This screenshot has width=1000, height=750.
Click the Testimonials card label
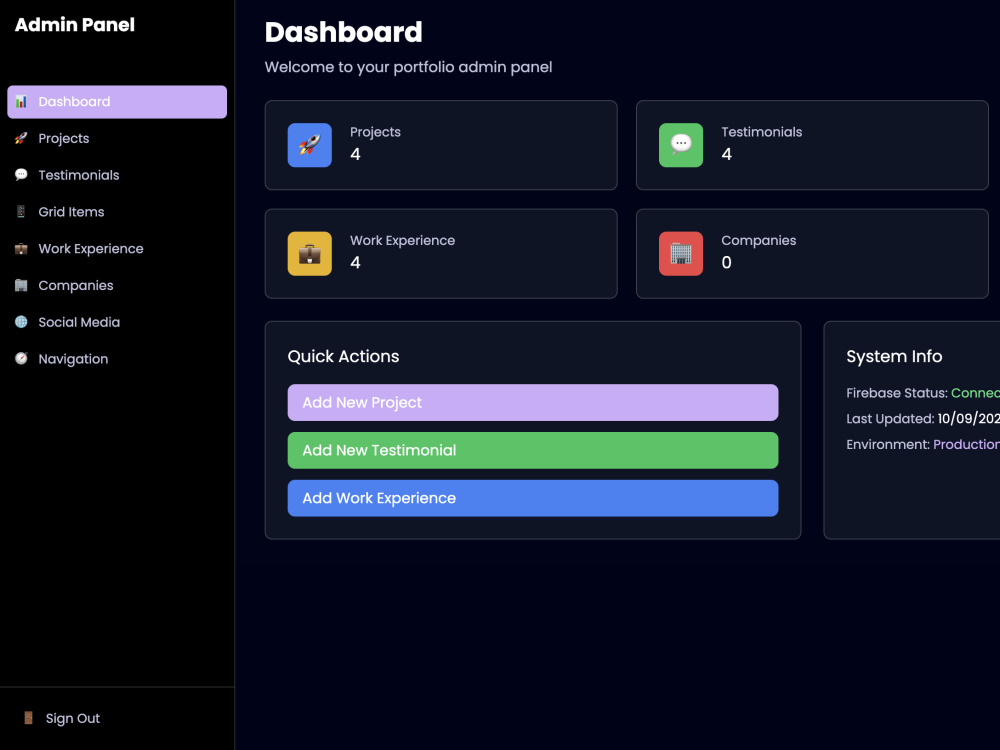(x=761, y=132)
